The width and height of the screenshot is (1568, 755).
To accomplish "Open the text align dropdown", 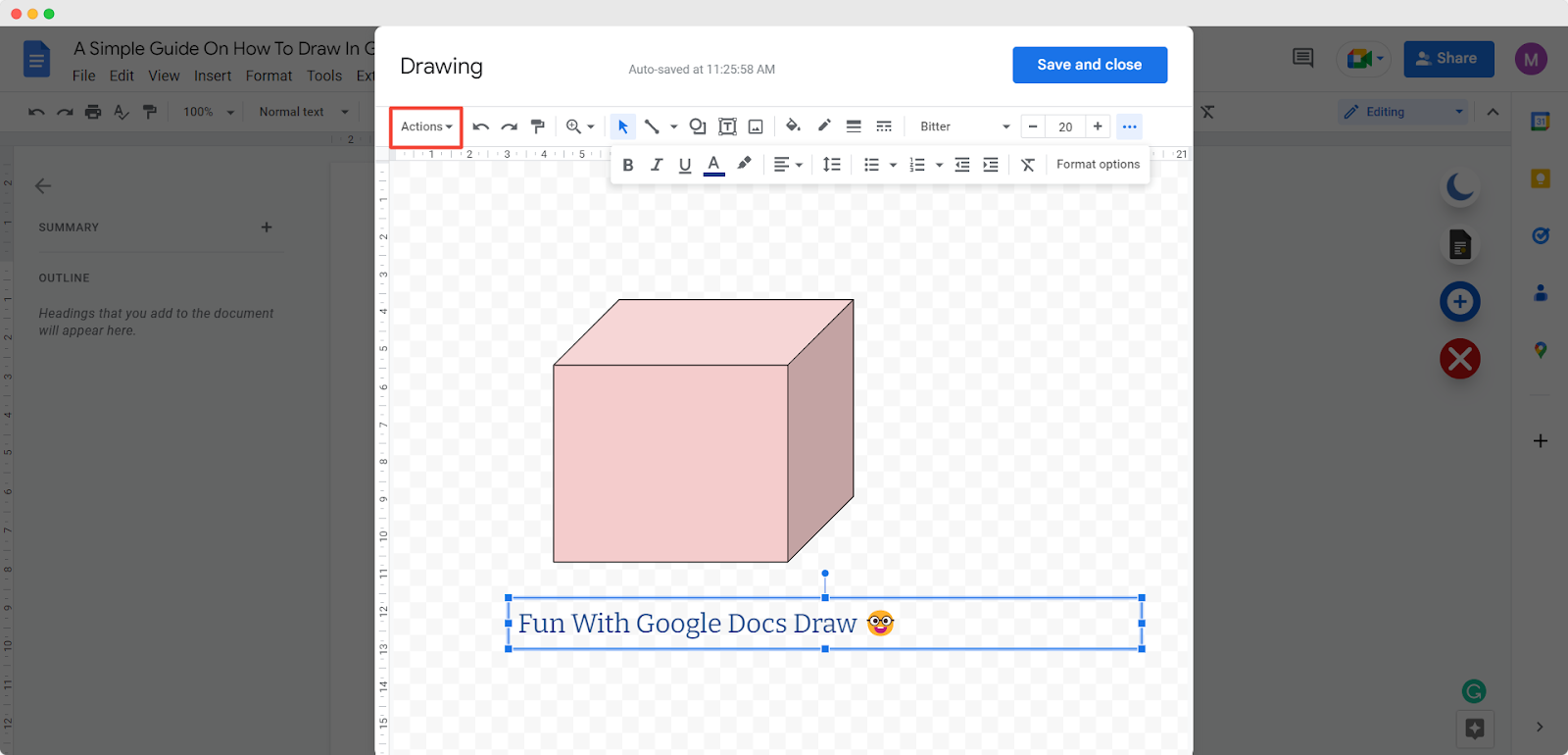I will 788,165.
